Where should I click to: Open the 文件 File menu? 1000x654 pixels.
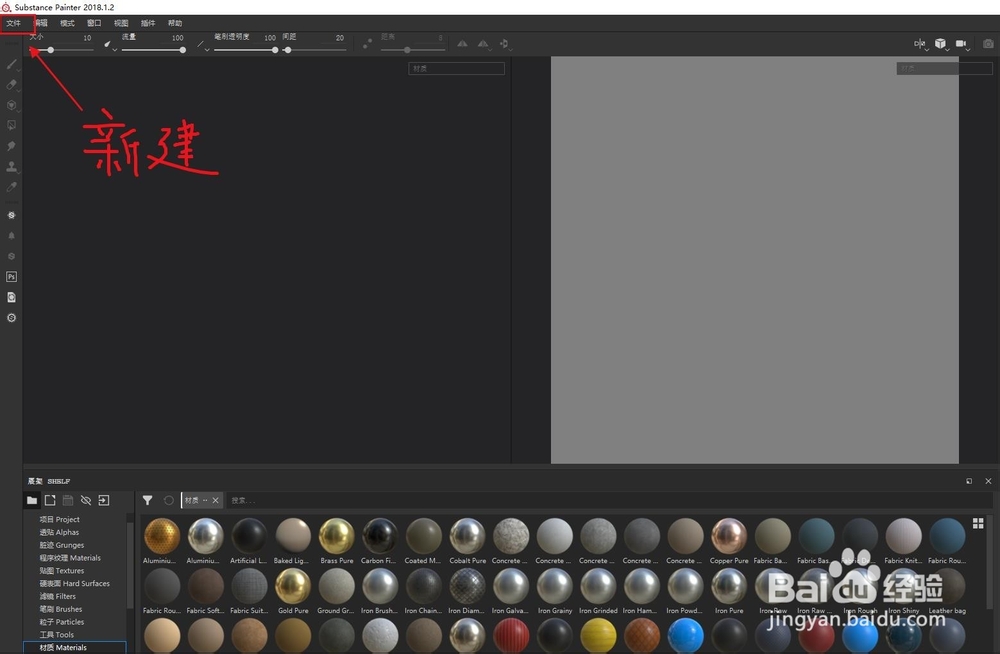pyautogui.click(x=13, y=23)
